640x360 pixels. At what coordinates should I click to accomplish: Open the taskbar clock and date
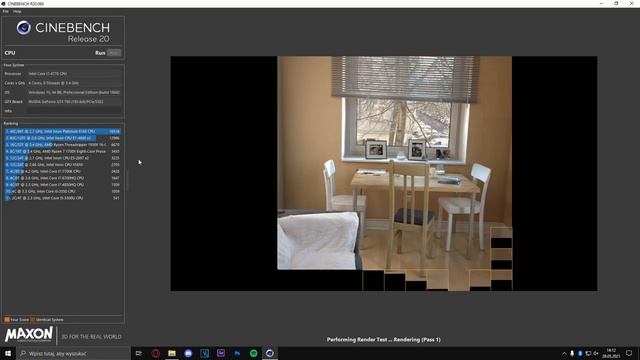pos(611,353)
